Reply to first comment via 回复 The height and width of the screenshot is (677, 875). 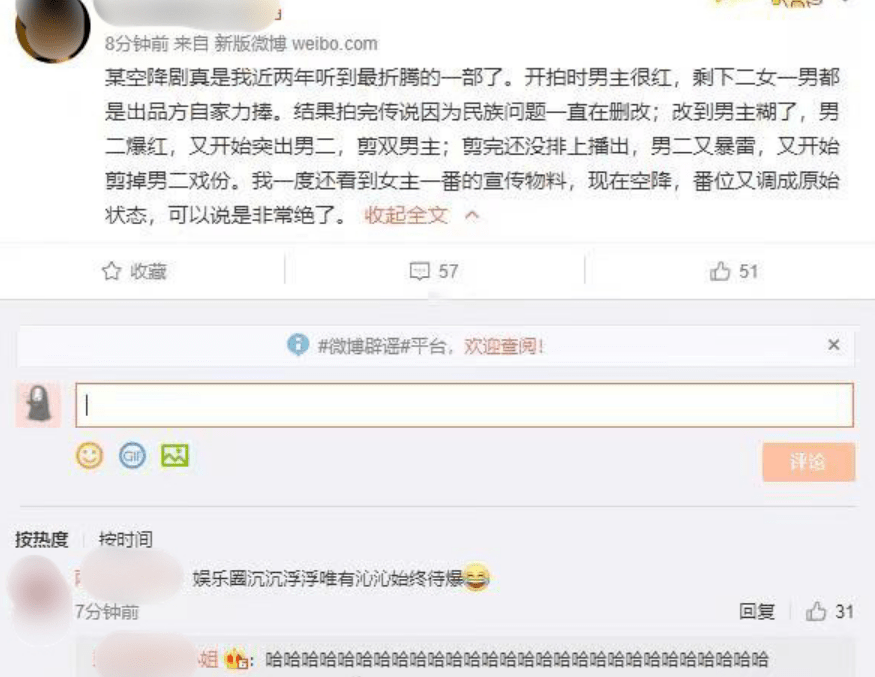757,612
